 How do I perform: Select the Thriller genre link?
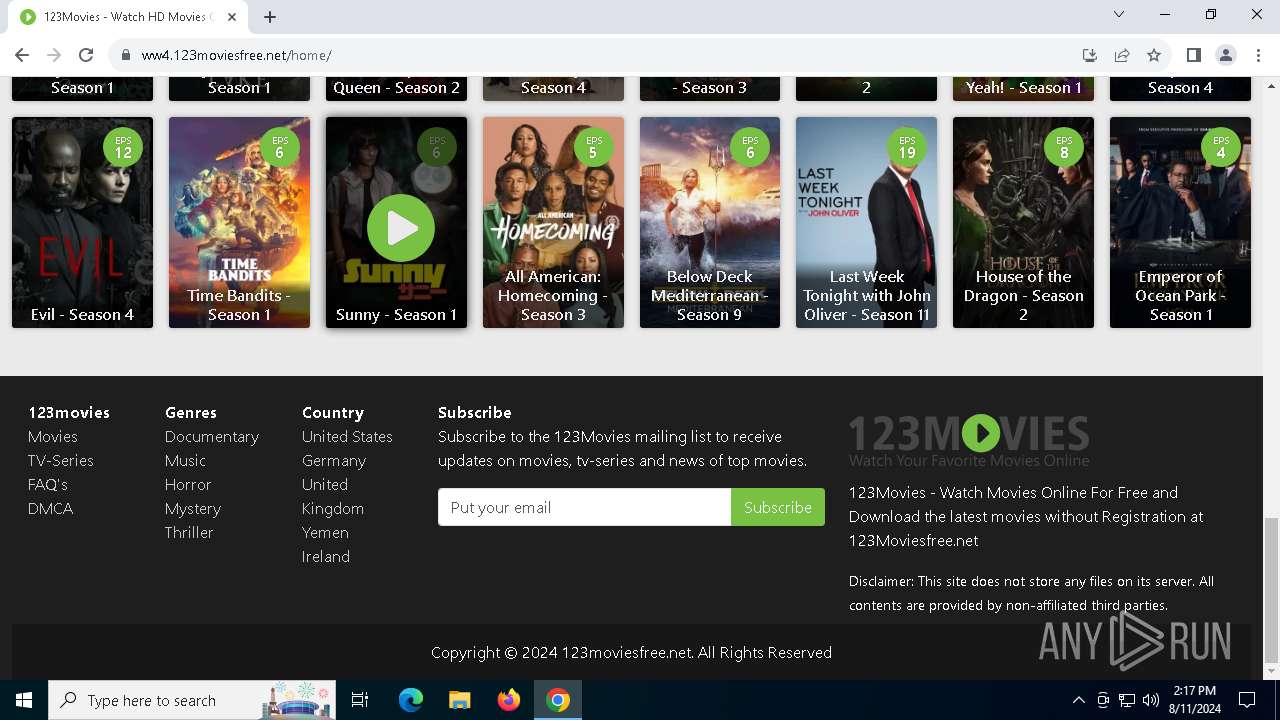click(189, 533)
